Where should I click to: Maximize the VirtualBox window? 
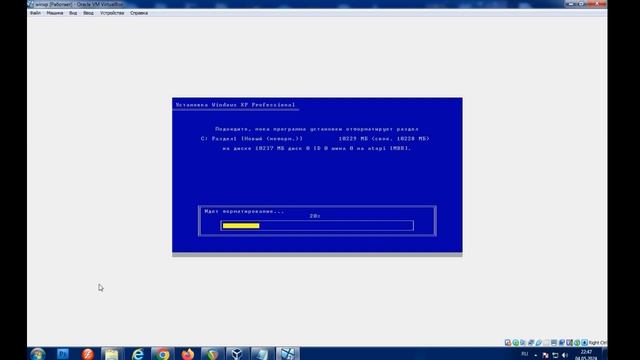click(x=581, y=4)
